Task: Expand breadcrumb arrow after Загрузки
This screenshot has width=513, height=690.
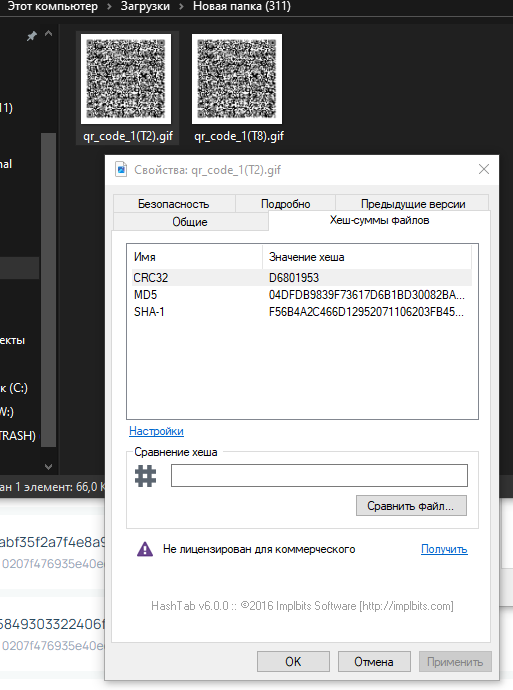Action: click(x=181, y=7)
